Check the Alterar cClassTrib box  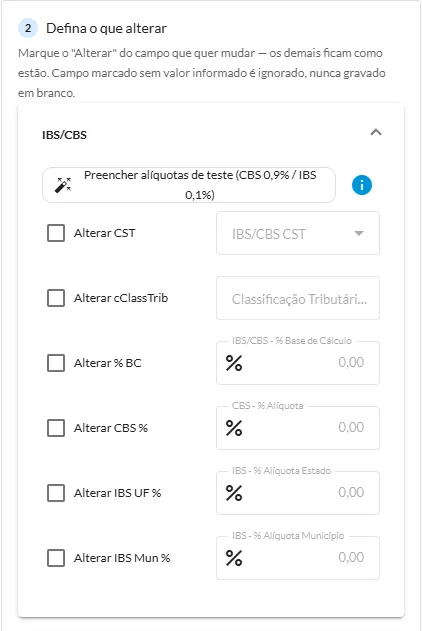click(x=56, y=298)
